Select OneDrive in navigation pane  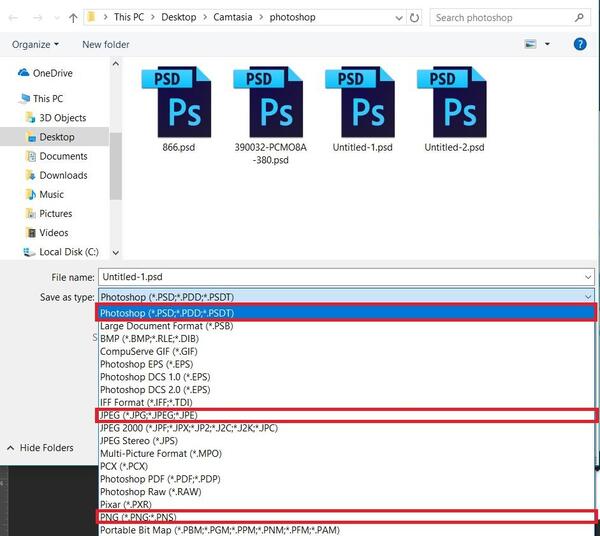click(52, 73)
